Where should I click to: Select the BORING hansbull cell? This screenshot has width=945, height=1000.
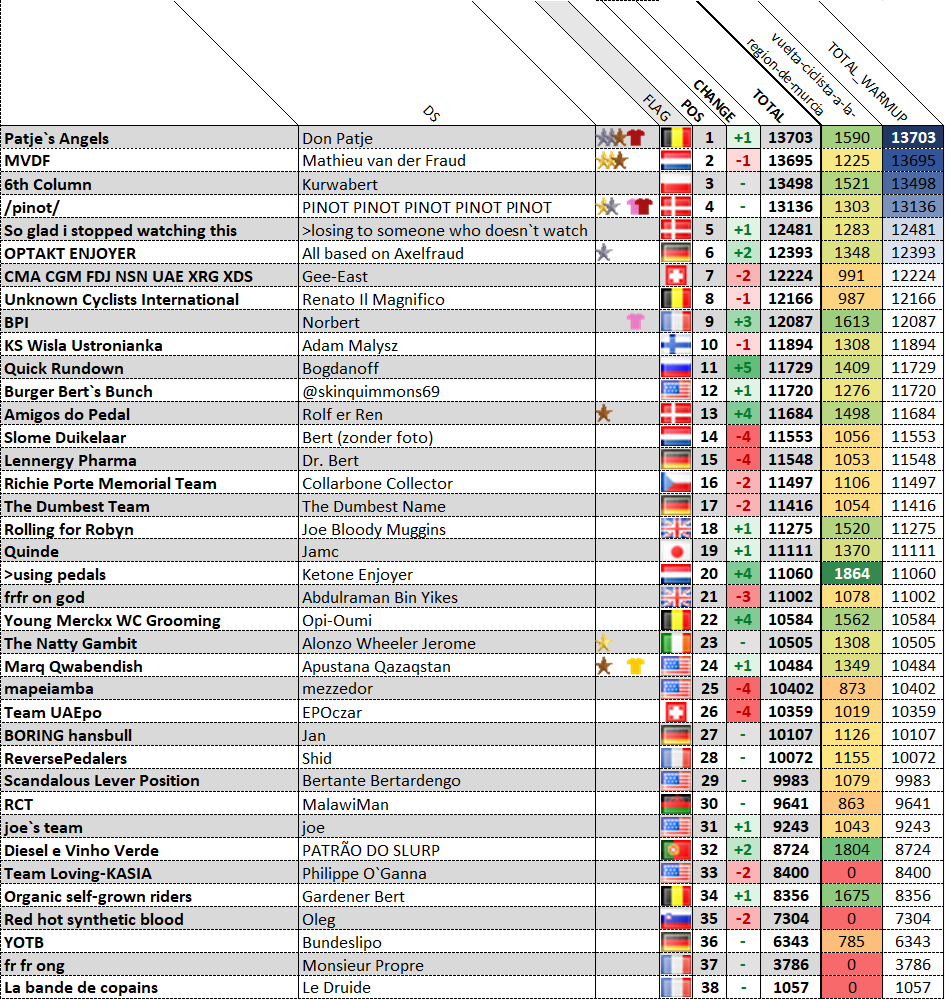point(149,735)
